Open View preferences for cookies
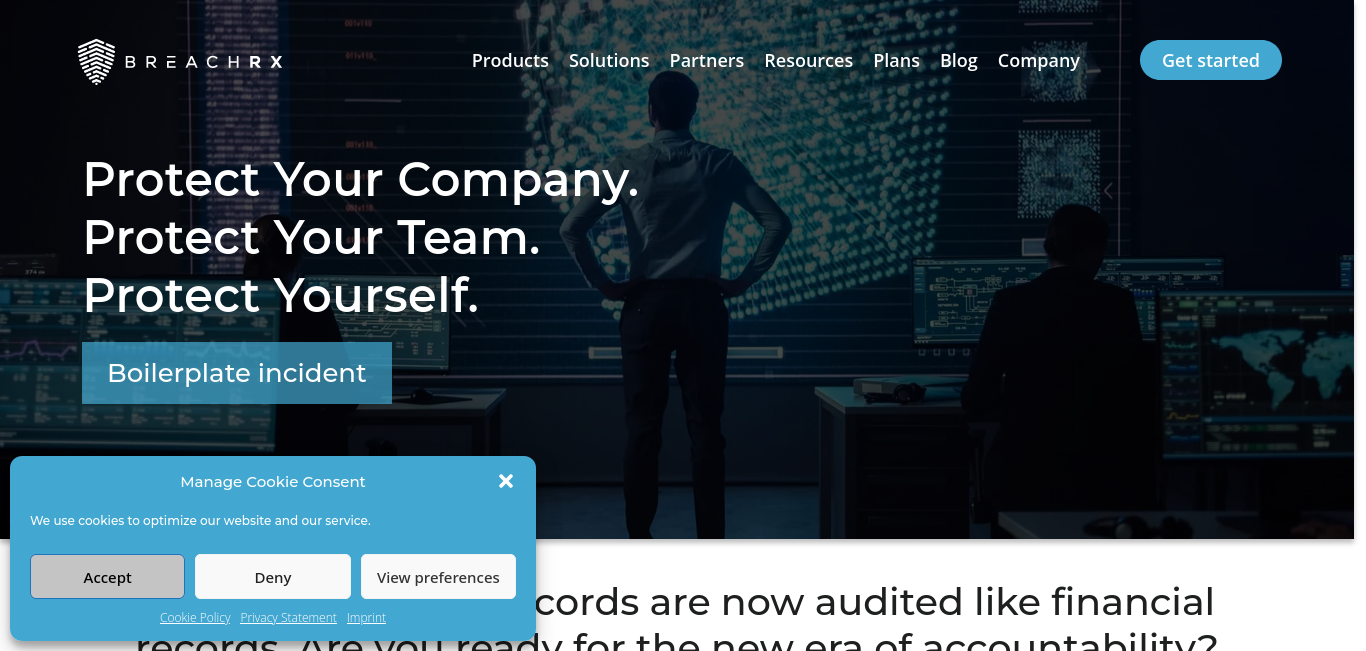 (x=438, y=577)
